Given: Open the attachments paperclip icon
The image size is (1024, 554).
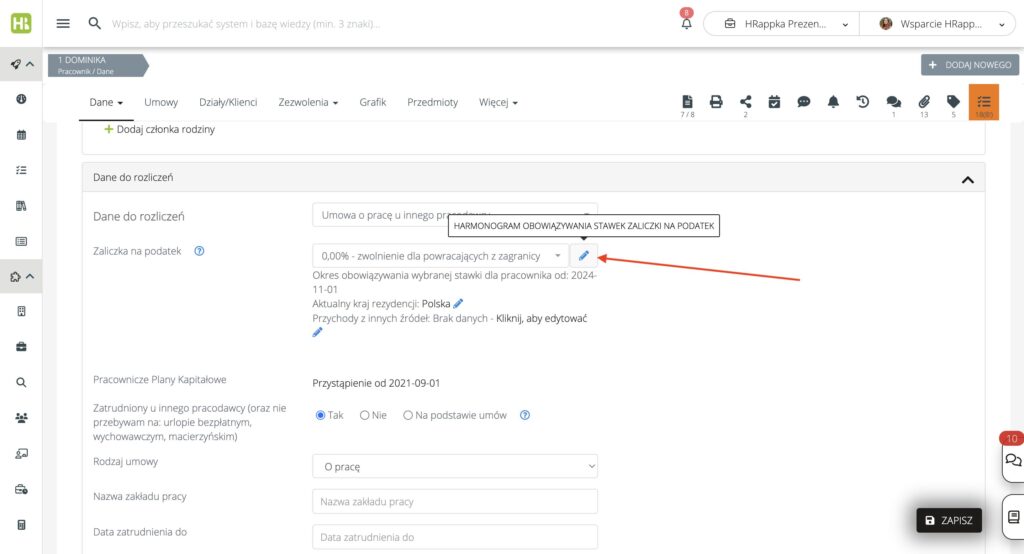Looking at the screenshot, I should (x=924, y=102).
